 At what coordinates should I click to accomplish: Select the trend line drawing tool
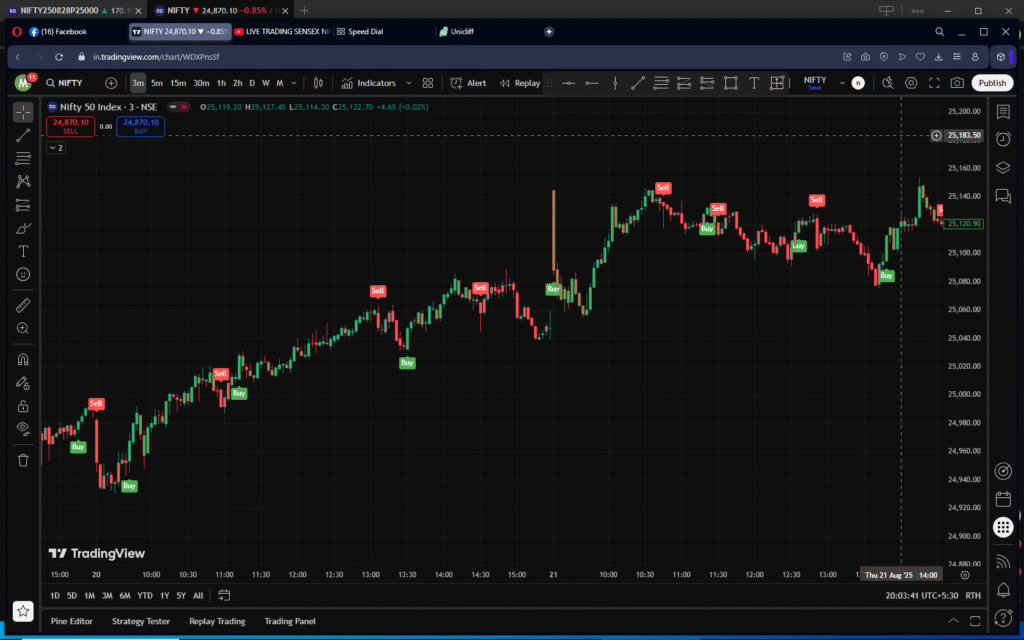tap(23, 135)
